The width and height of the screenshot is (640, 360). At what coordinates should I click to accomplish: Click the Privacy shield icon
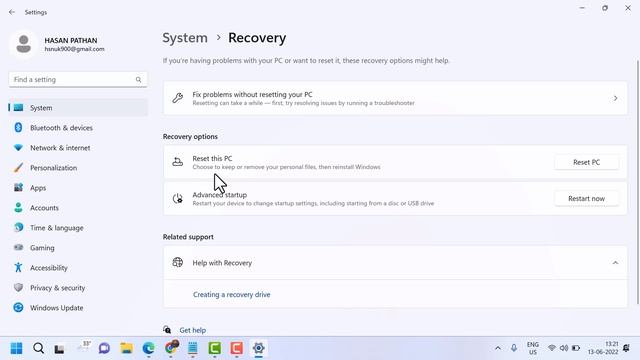pyautogui.click(x=18, y=287)
